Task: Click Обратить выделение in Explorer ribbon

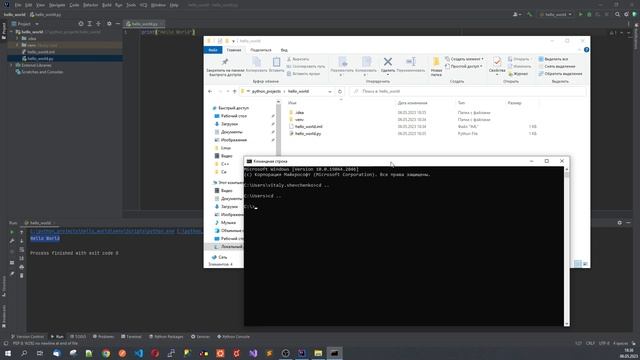Action: [560, 73]
